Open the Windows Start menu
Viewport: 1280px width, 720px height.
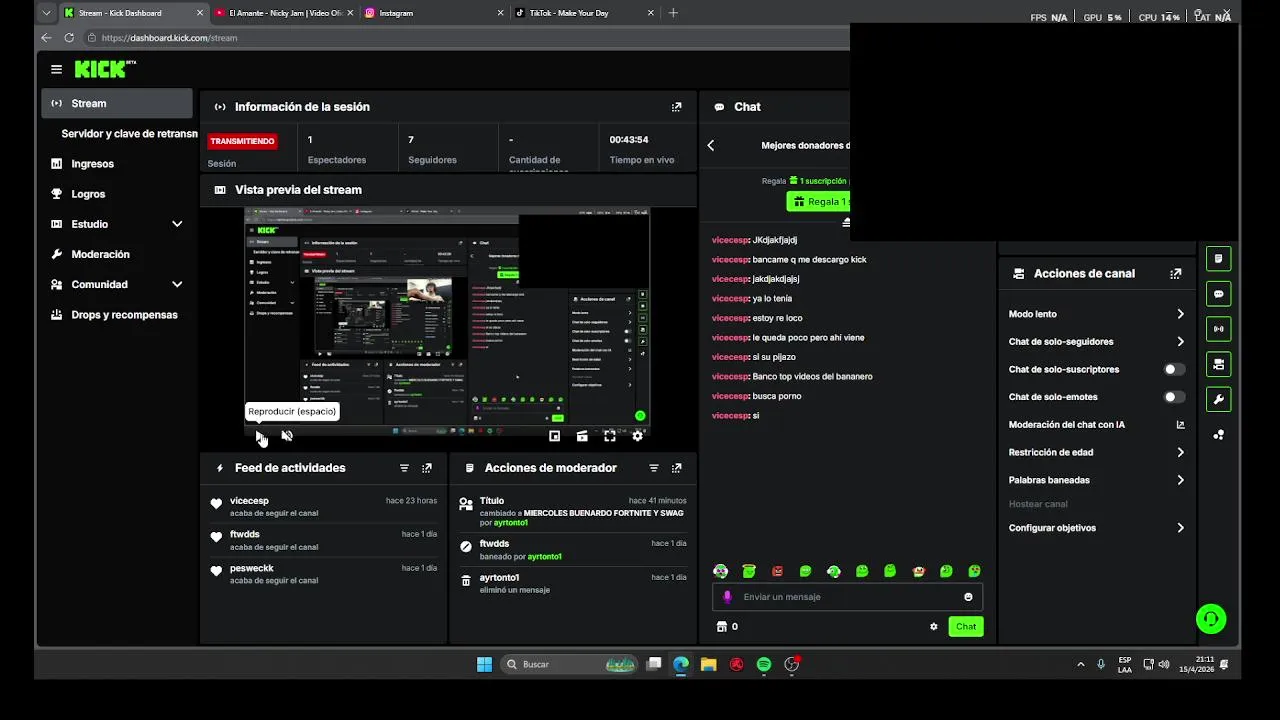click(484, 664)
